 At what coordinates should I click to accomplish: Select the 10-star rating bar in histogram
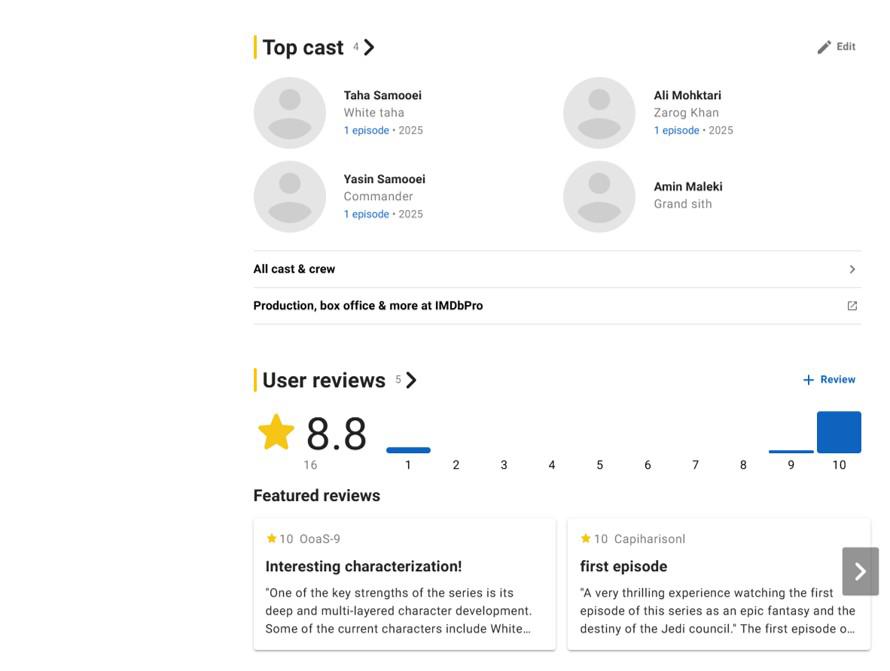(839, 432)
